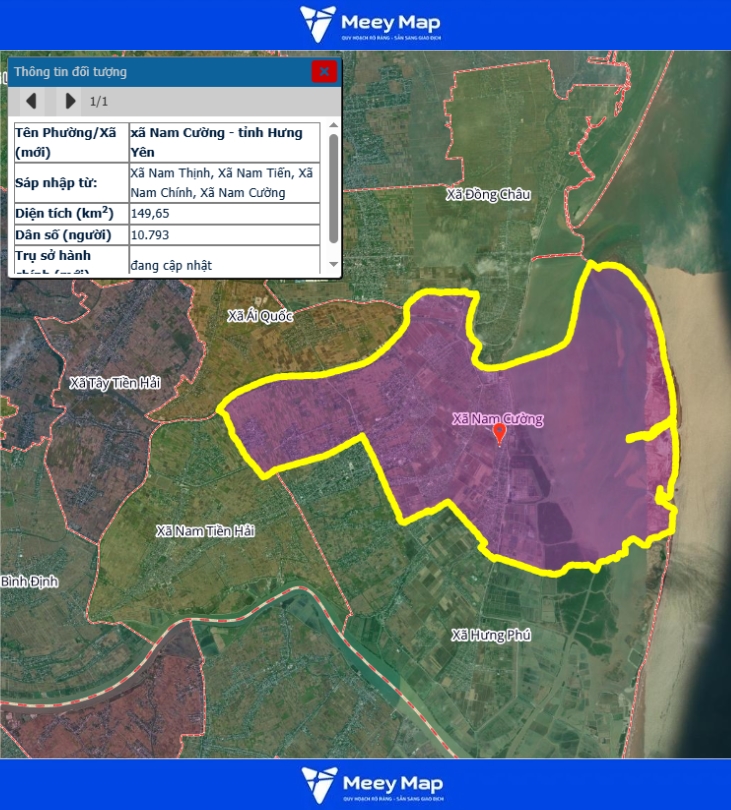
Task: Click the Meey Map logo in header
Action: pyautogui.click(x=370, y=25)
